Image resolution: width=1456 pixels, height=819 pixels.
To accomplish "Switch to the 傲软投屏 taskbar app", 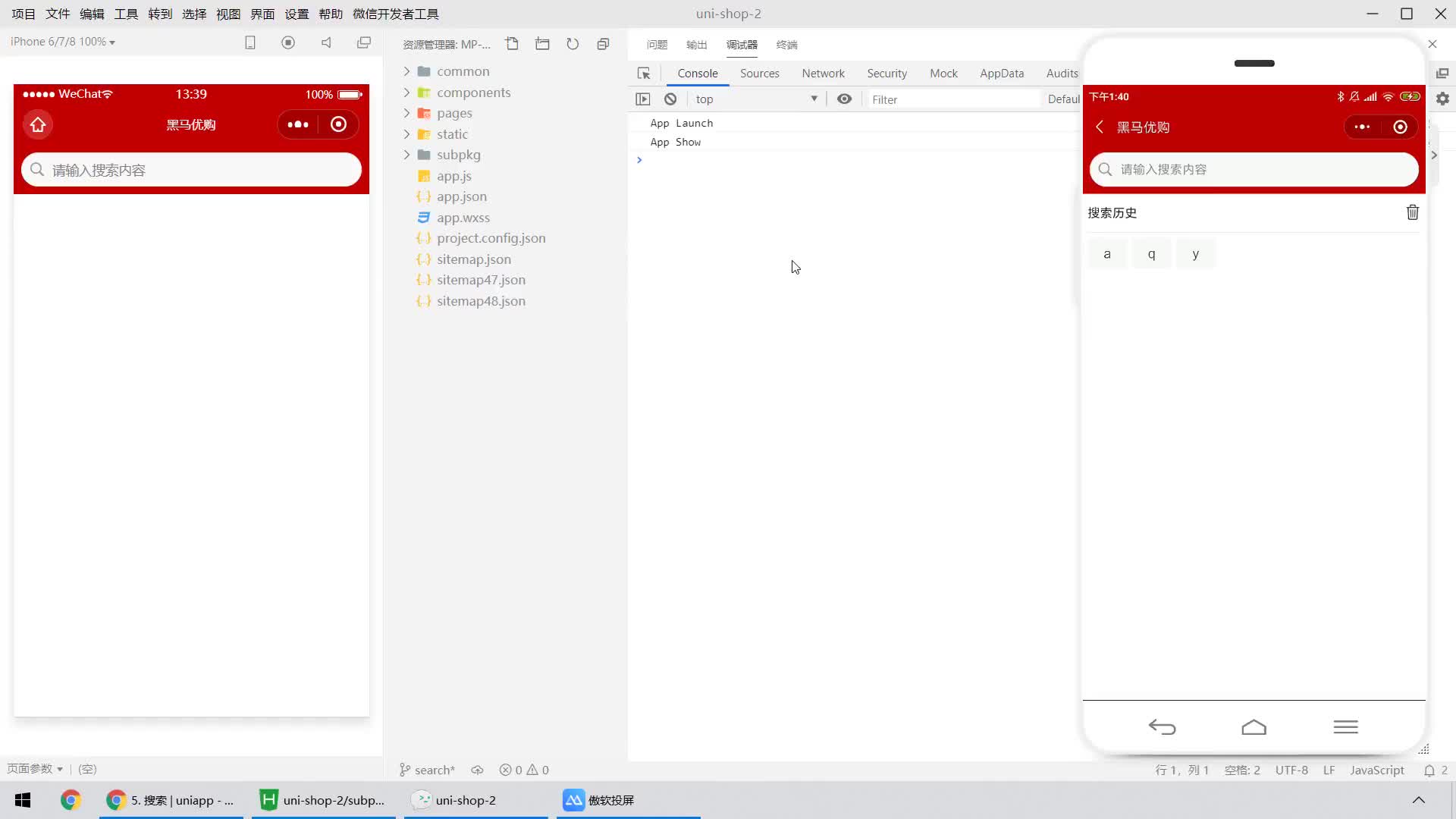I will click(629, 800).
